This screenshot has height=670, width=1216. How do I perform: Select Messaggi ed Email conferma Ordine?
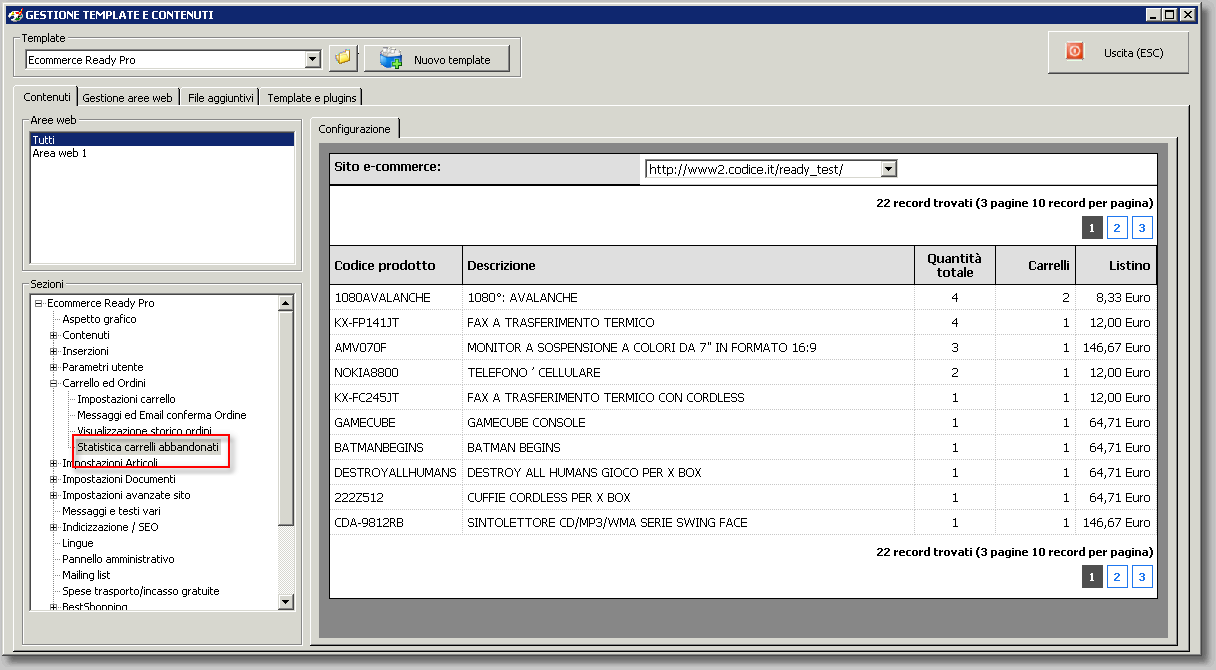point(162,415)
